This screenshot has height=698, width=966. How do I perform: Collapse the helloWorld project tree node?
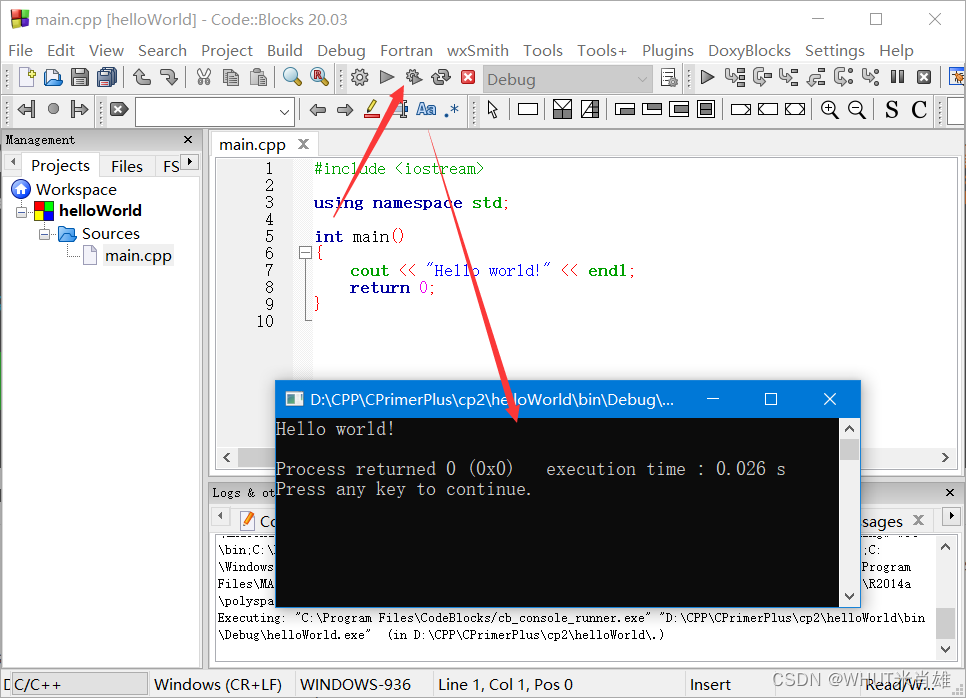[x=22, y=212]
